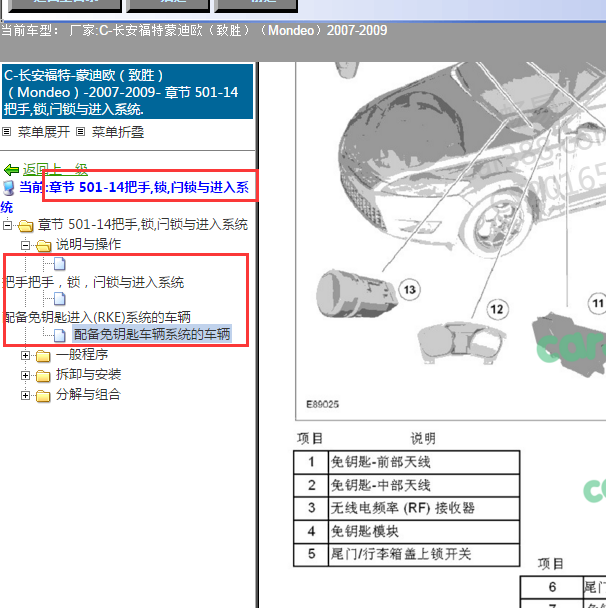Viewport: 606px width, 608px height.
Task: Click the computer icon beside 当前:章节
Action: click(x=9, y=188)
